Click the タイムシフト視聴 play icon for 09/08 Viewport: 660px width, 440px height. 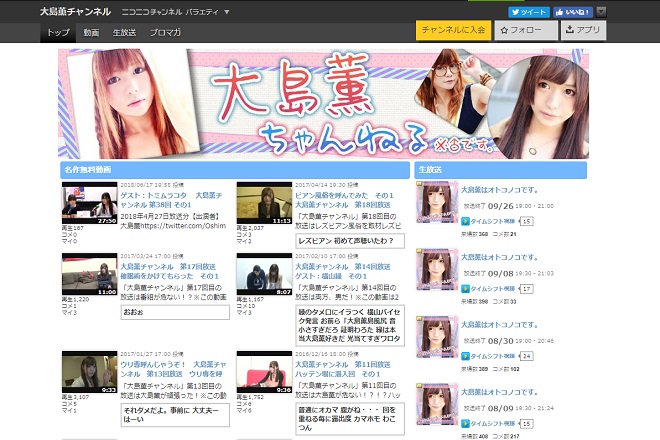coord(466,288)
